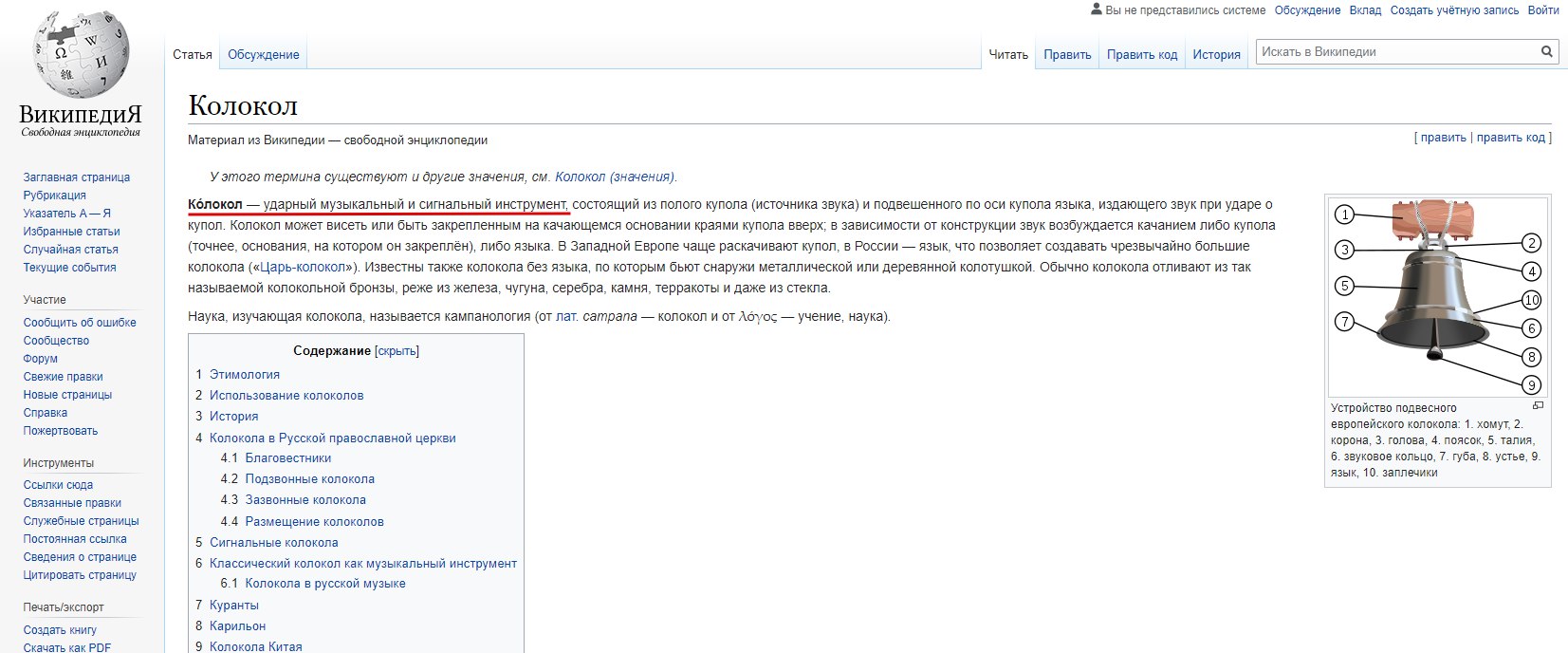Jump to 5 Сигнальные колокола
This screenshot has width=1568, height=653.
pos(274,542)
